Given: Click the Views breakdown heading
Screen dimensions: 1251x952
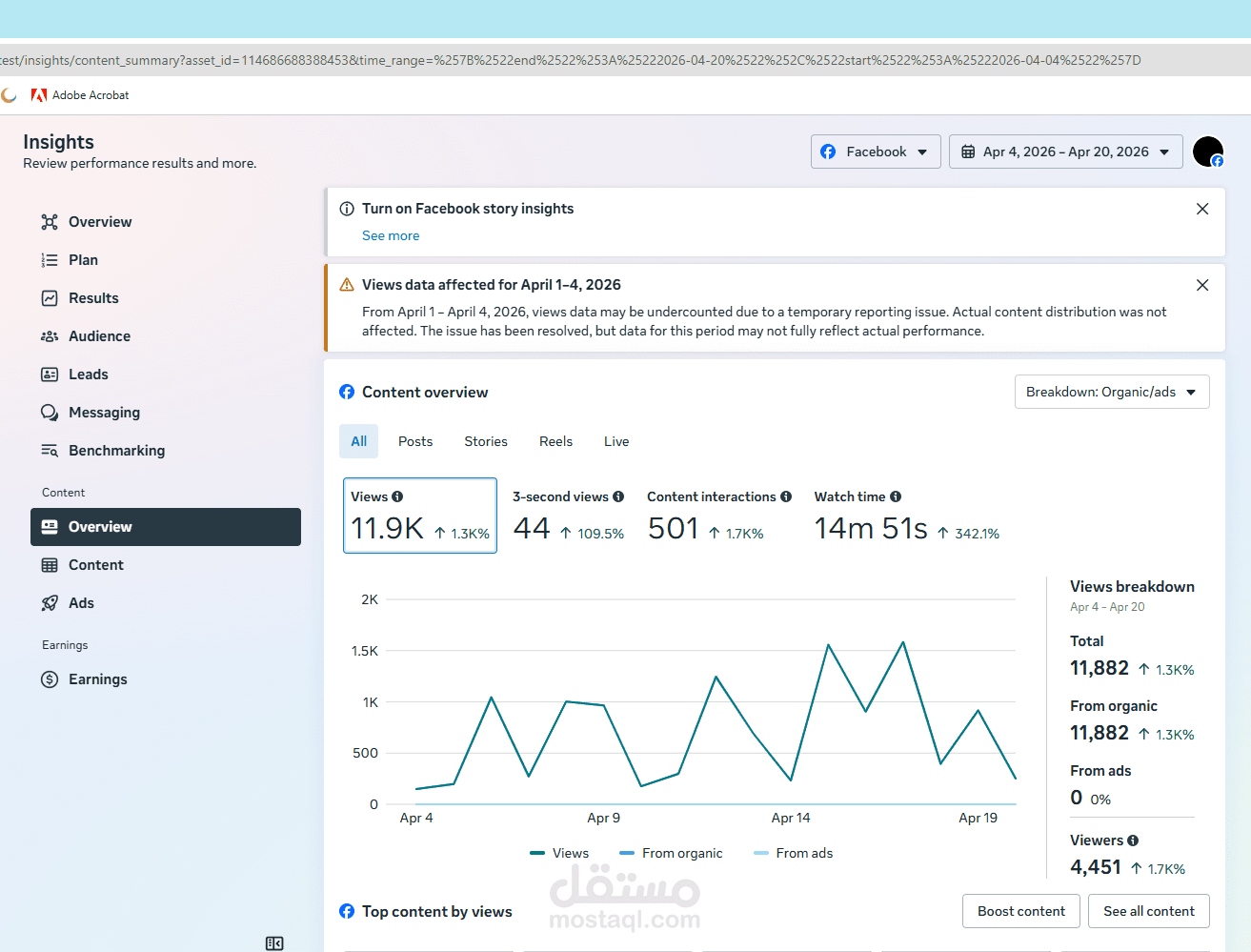Looking at the screenshot, I should point(1132,587).
